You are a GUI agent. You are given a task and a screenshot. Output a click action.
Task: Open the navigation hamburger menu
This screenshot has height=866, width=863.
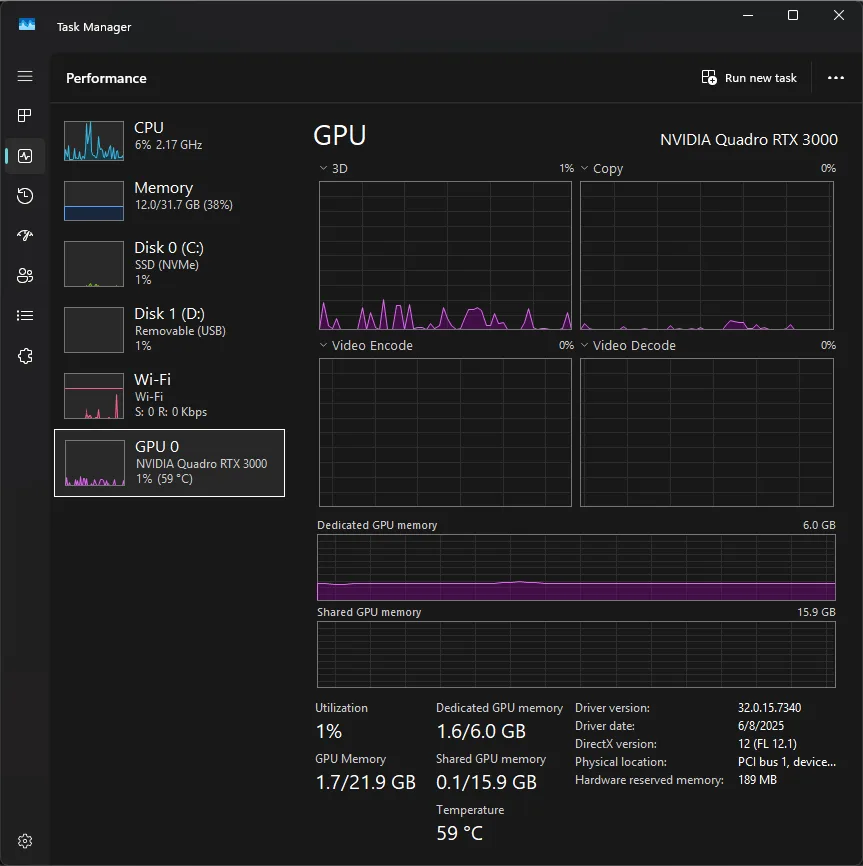(x=24, y=76)
